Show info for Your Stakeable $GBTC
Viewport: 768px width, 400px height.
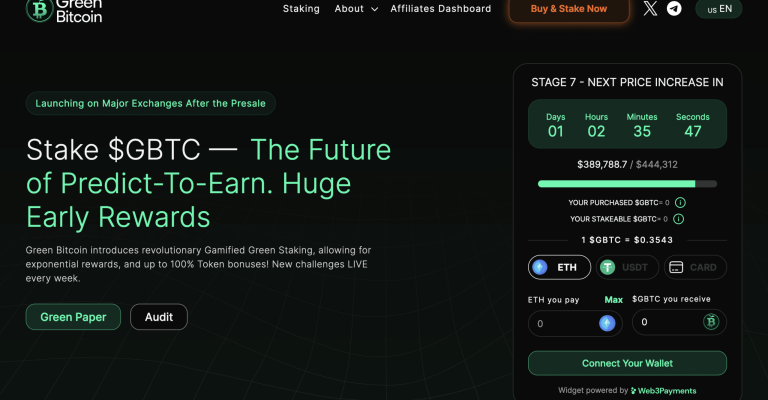pos(678,219)
